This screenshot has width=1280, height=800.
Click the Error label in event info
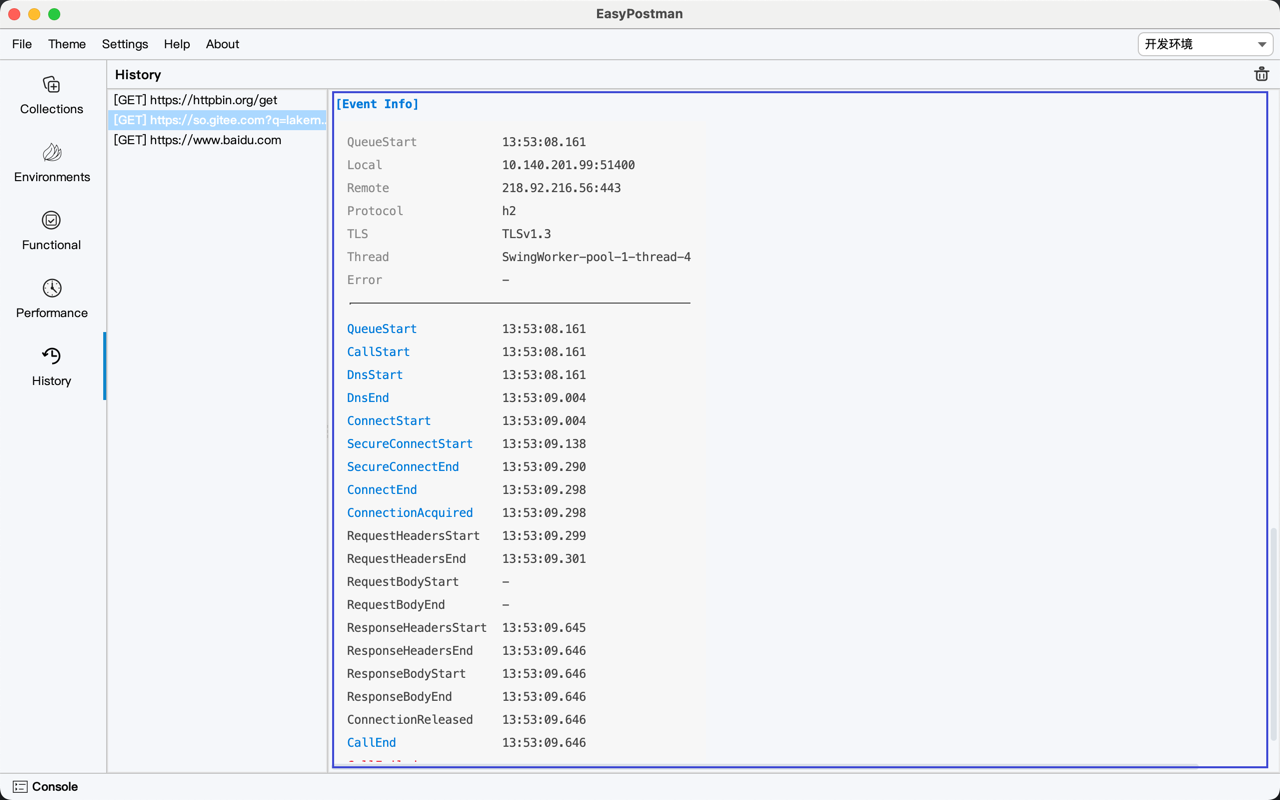click(x=364, y=280)
